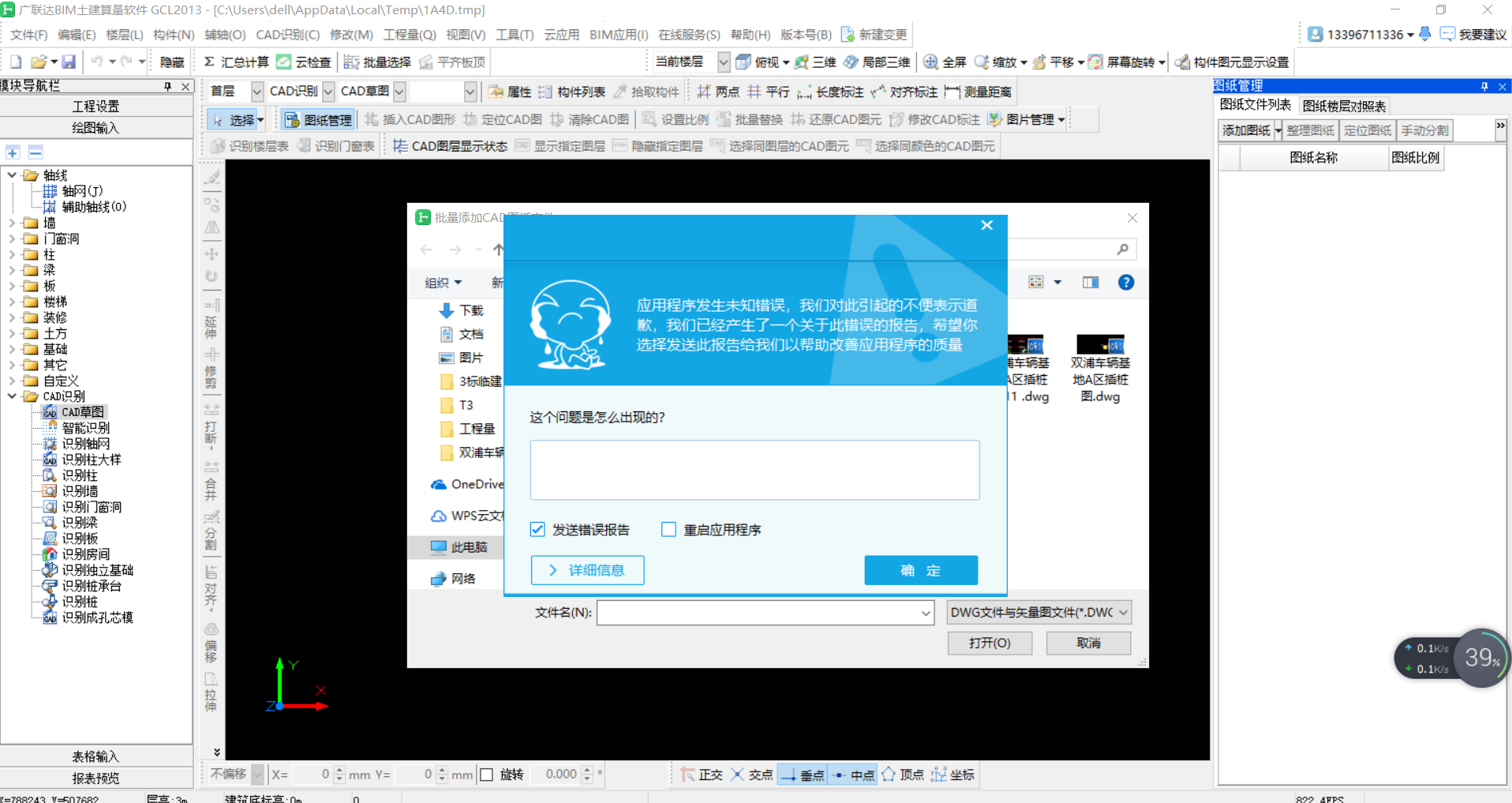1512x803 pixels.
Task: Click the 图纸管理 drawing management button
Action: [x=317, y=119]
